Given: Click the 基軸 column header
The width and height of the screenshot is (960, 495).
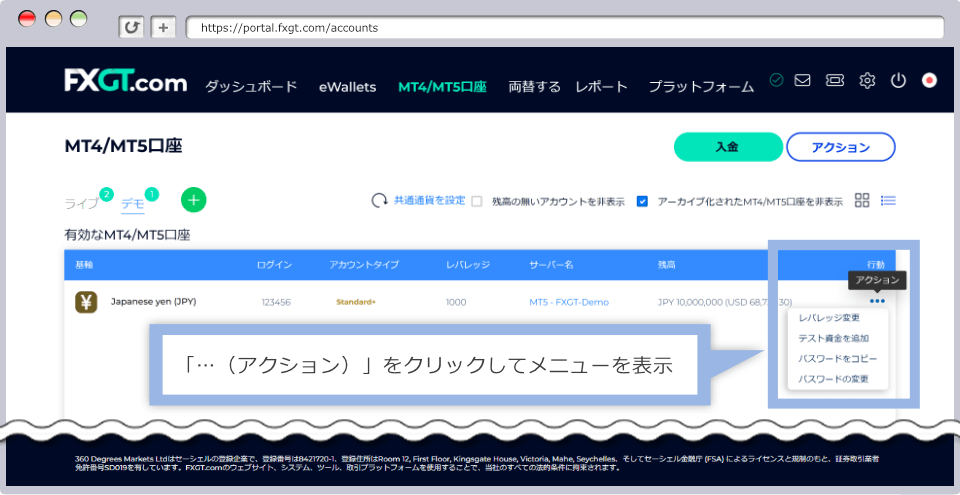Looking at the screenshot, I should click(x=84, y=265).
